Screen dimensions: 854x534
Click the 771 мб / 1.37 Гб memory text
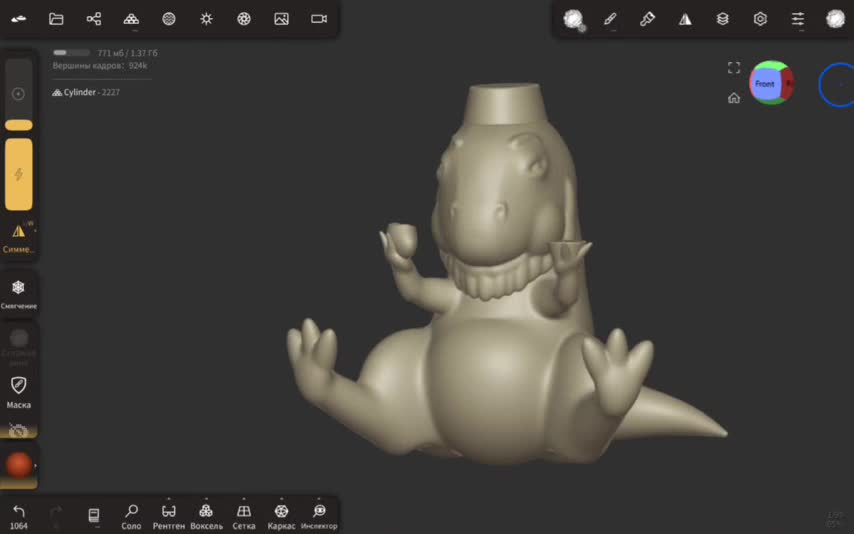tap(127, 53)
